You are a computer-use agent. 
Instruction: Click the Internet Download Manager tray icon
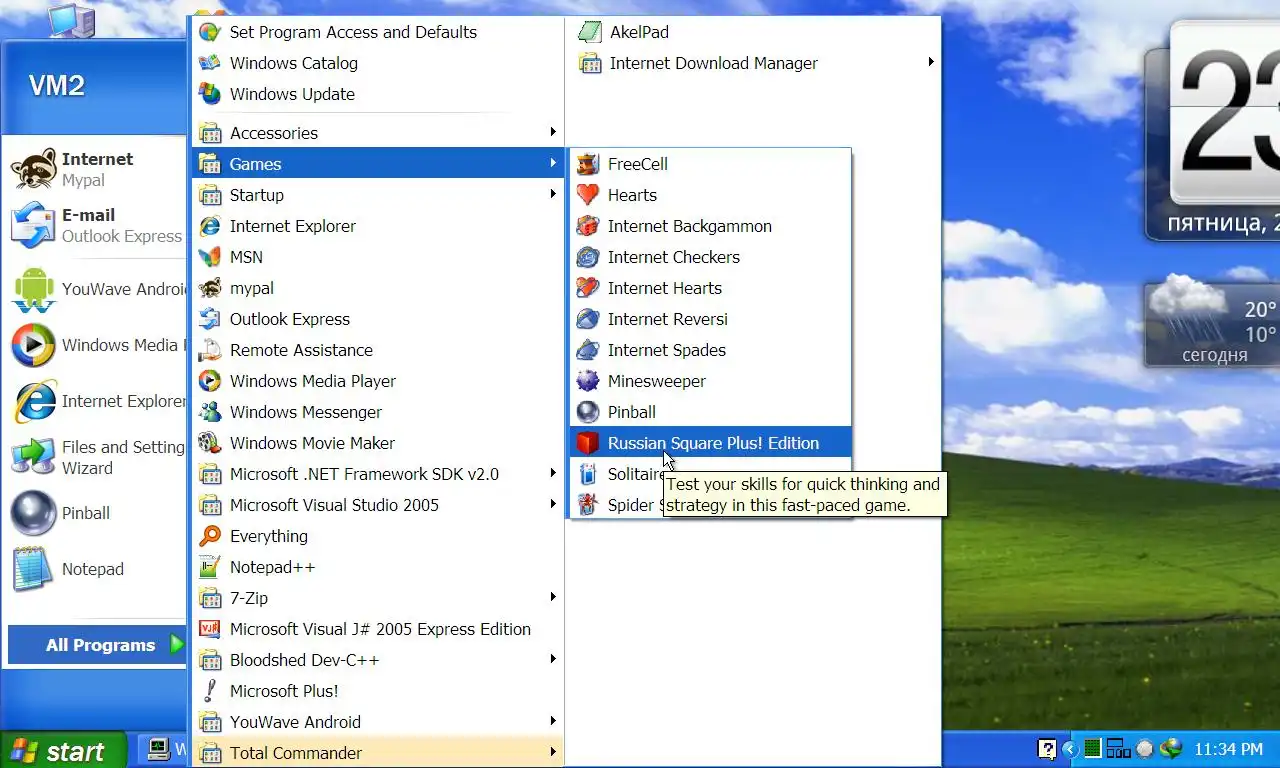pos(1170,749)
